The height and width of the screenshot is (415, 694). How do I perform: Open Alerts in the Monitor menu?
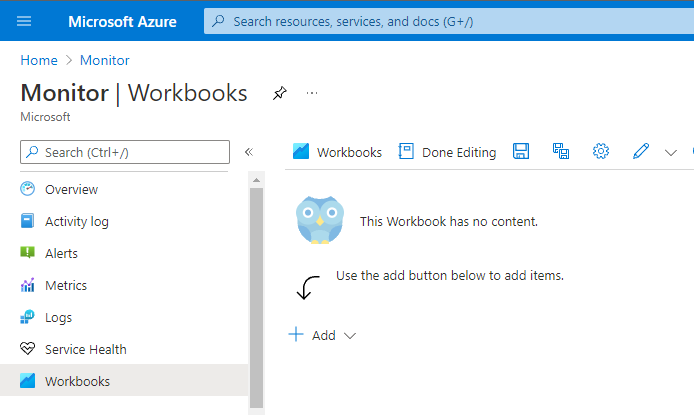pos(61,253)
